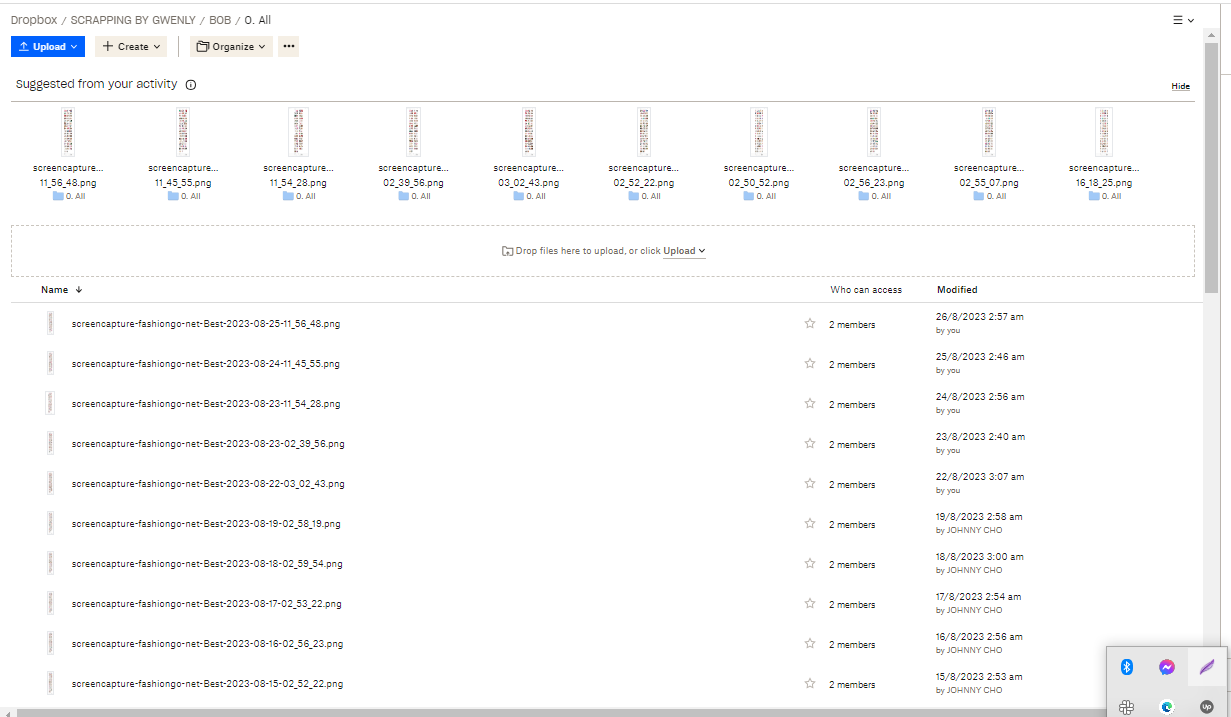Click the Who can access column header
The height and width of the screenshot is (717, 1231).
click(x=866, y=290)
